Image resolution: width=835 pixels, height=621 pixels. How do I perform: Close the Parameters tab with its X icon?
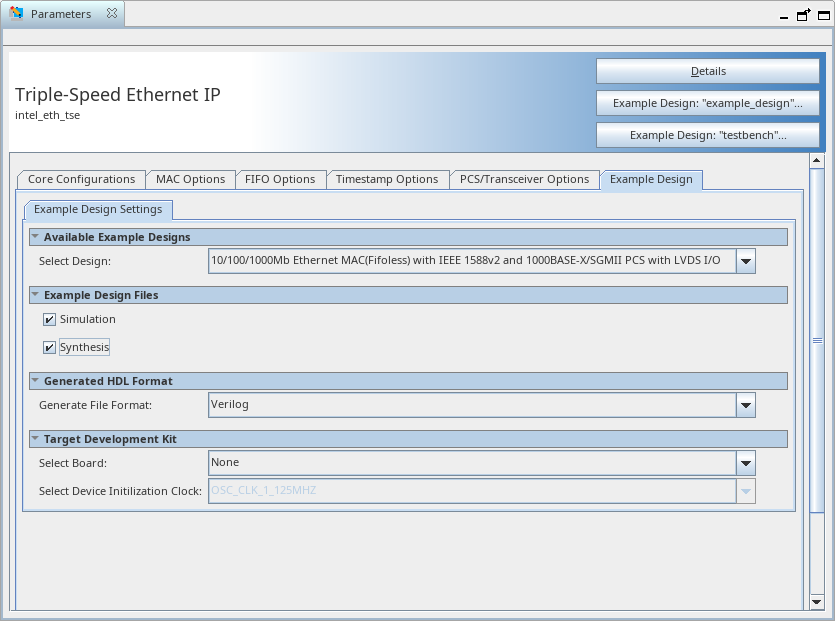[111, 13]
